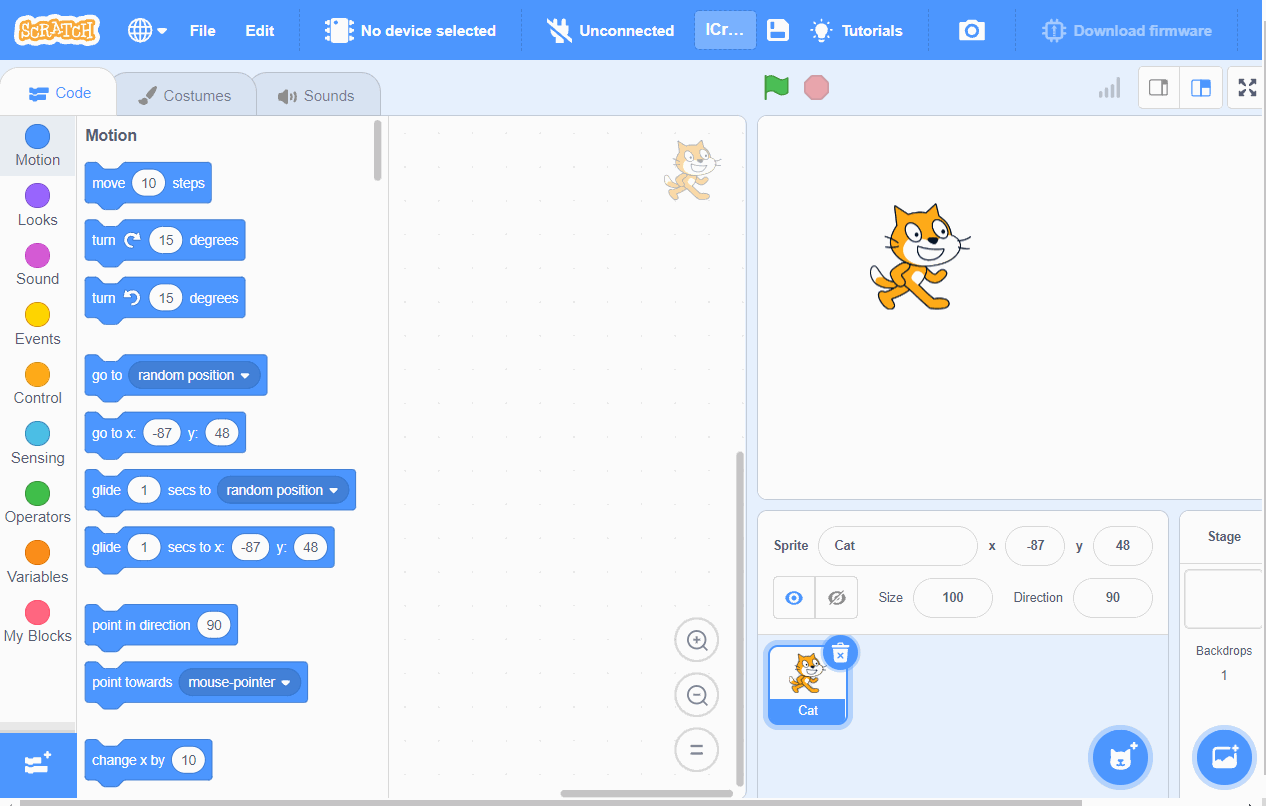Select the Control block category
The width and height of the screenshot is (1266, 806).
point(37,384)
